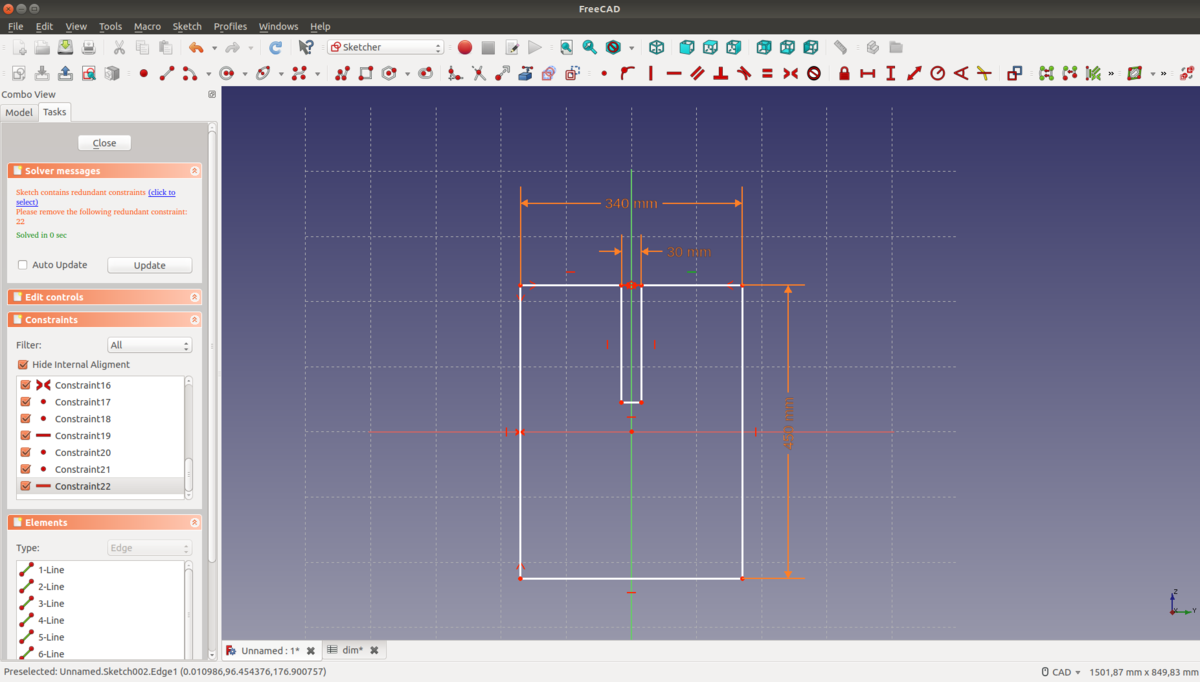Apply the symmetric constraint tool
Screen dimensions: 1200x682
coord(790,73)
